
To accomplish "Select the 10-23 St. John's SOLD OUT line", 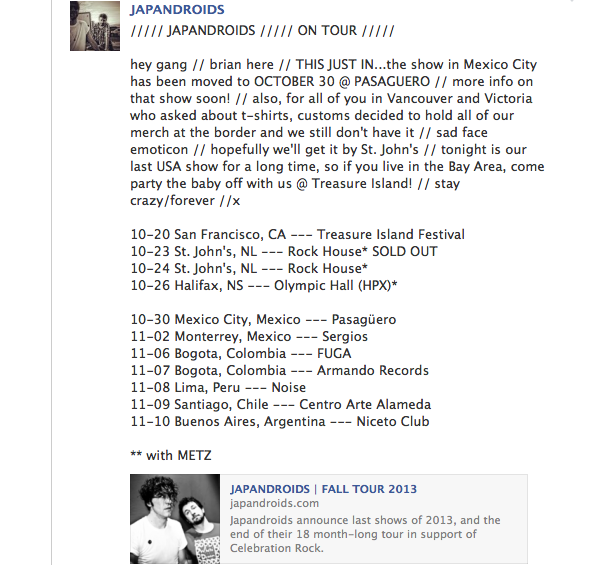I will click(x=283, y=252).
